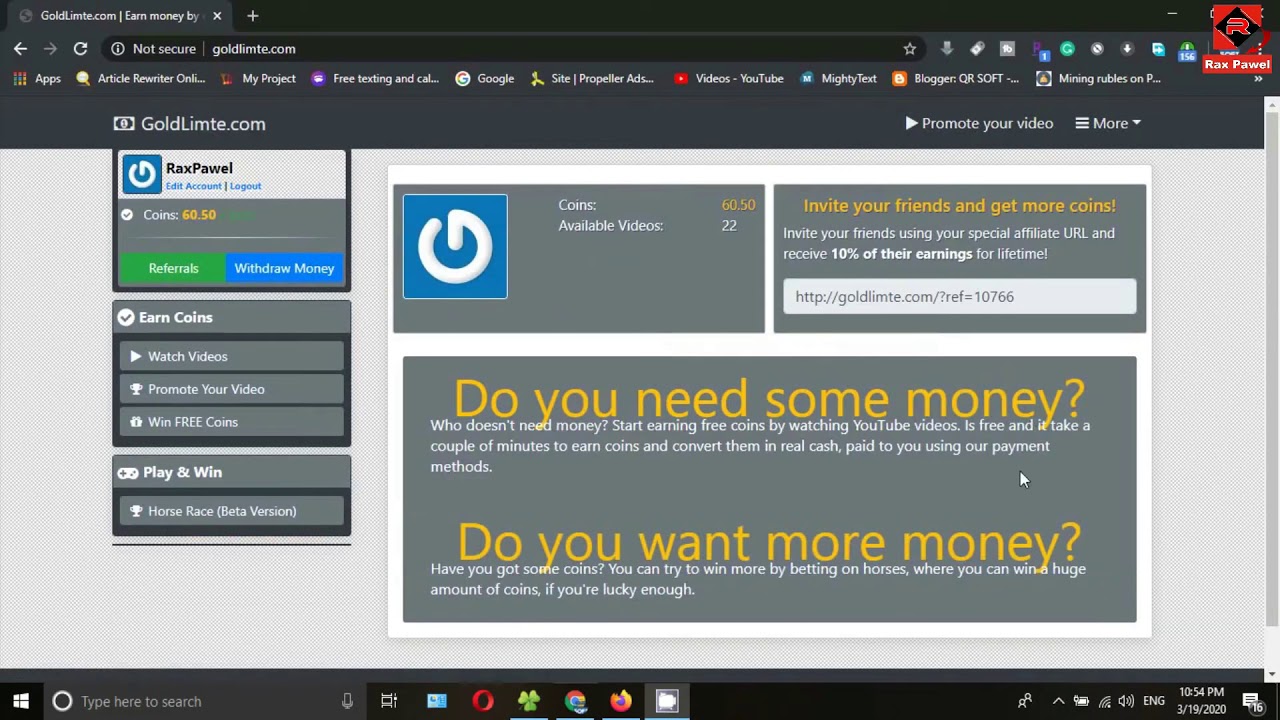Open the Google bookmark
This screenshot has height=720, width=1280.
[x=485, y=78]
